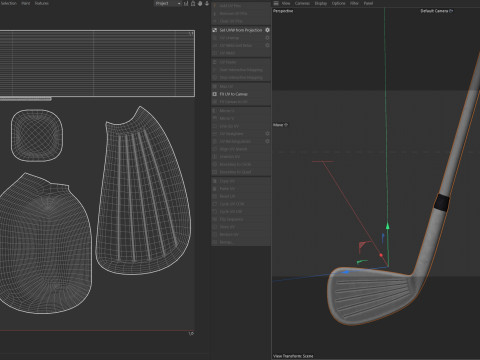This screenshot has height=360, width=480.
Task: Open the viewport Filter menu
Action: pyautogui.click(x=354, y=3)
